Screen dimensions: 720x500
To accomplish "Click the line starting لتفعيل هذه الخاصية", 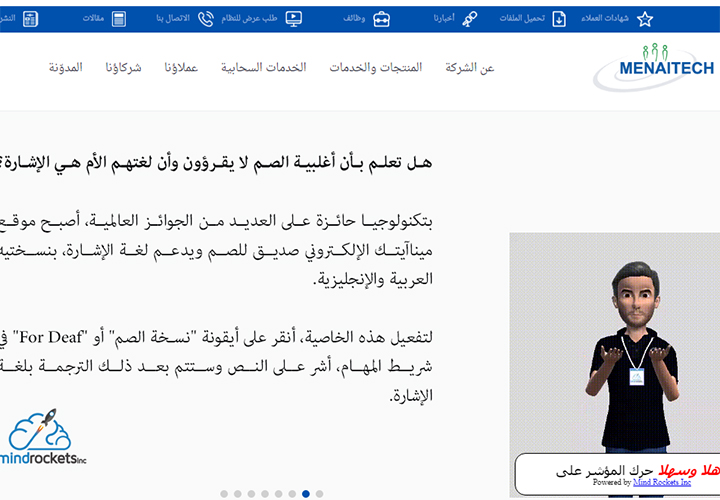I will pyautogui.click(x=216, y=337).
